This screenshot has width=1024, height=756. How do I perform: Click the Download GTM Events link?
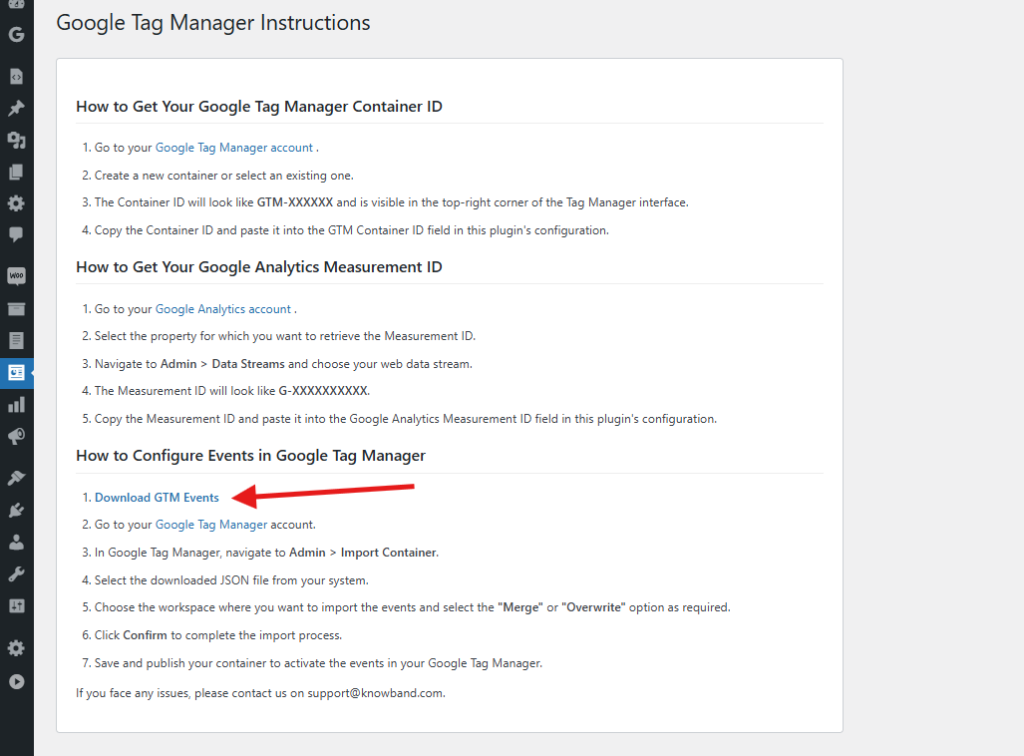(x=157, y=497)
